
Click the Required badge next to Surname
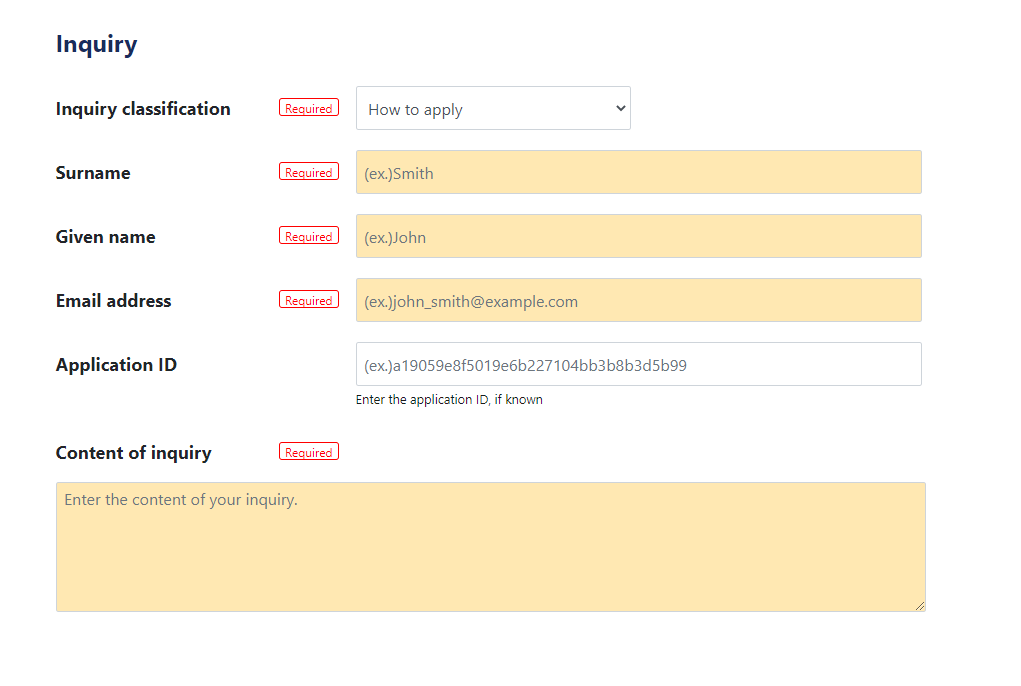click(x=308, y=171)
